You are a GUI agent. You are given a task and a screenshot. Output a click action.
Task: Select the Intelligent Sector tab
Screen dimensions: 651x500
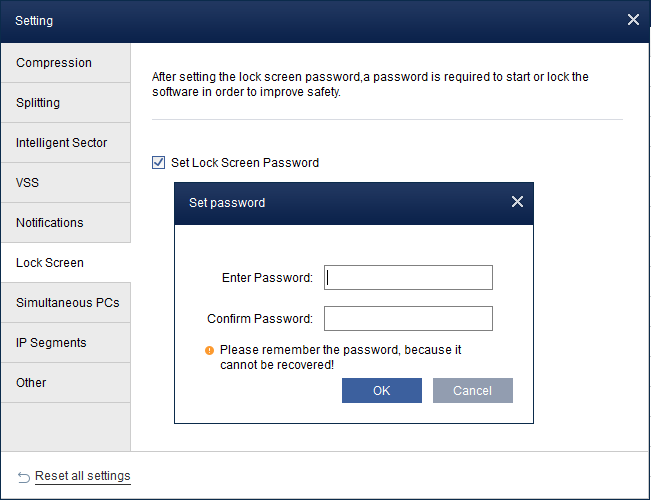65,143
